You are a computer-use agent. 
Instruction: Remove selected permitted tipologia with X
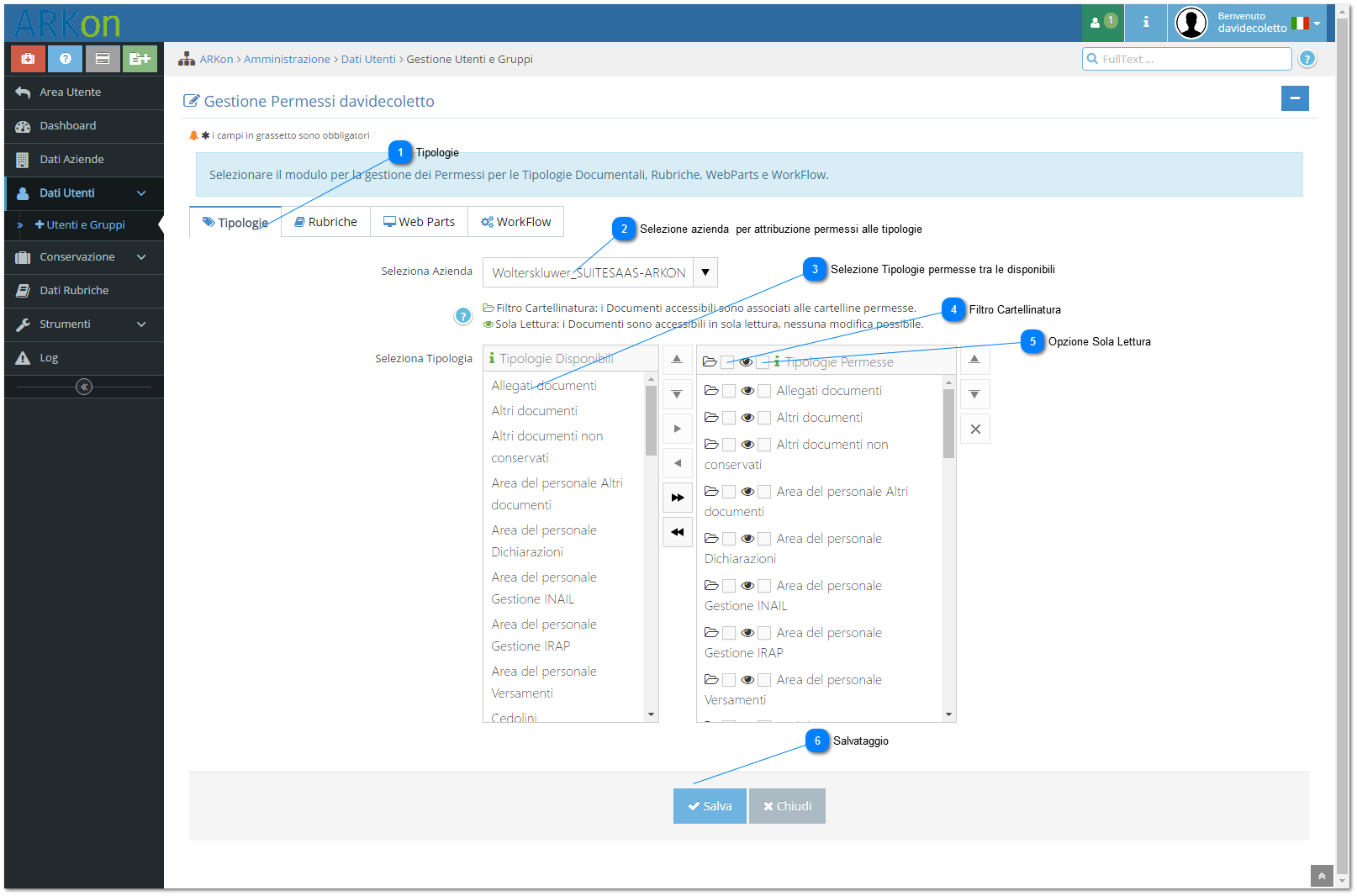(x=974, y=429)
